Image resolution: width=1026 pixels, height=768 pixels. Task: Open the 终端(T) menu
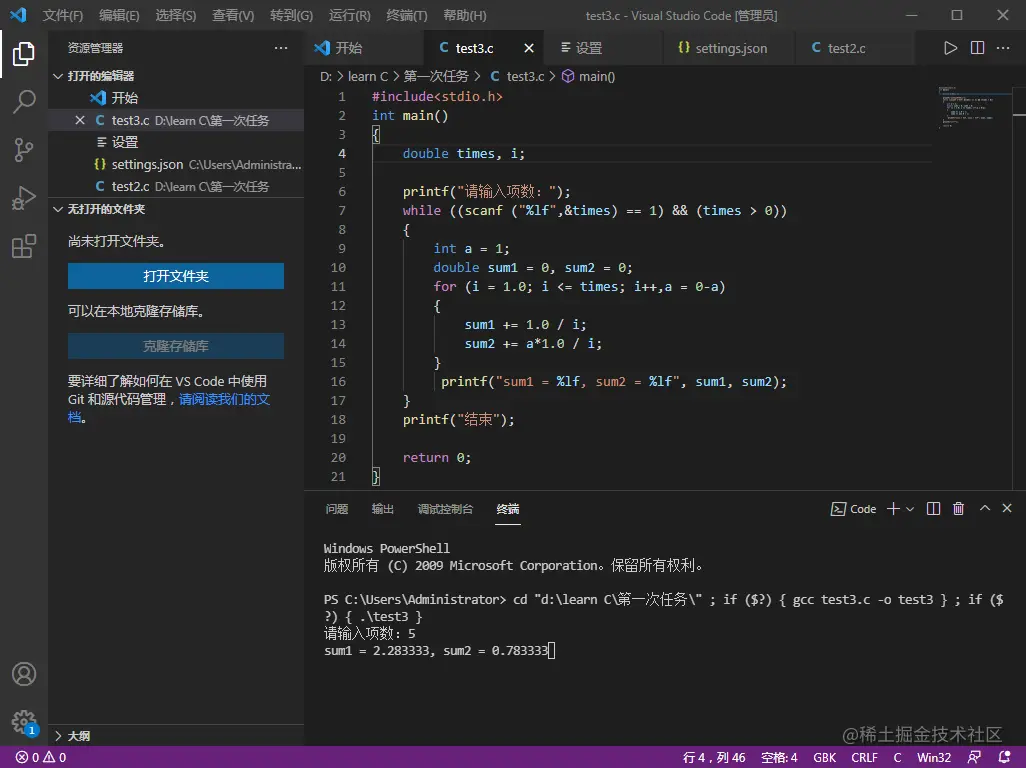[406, 16]
